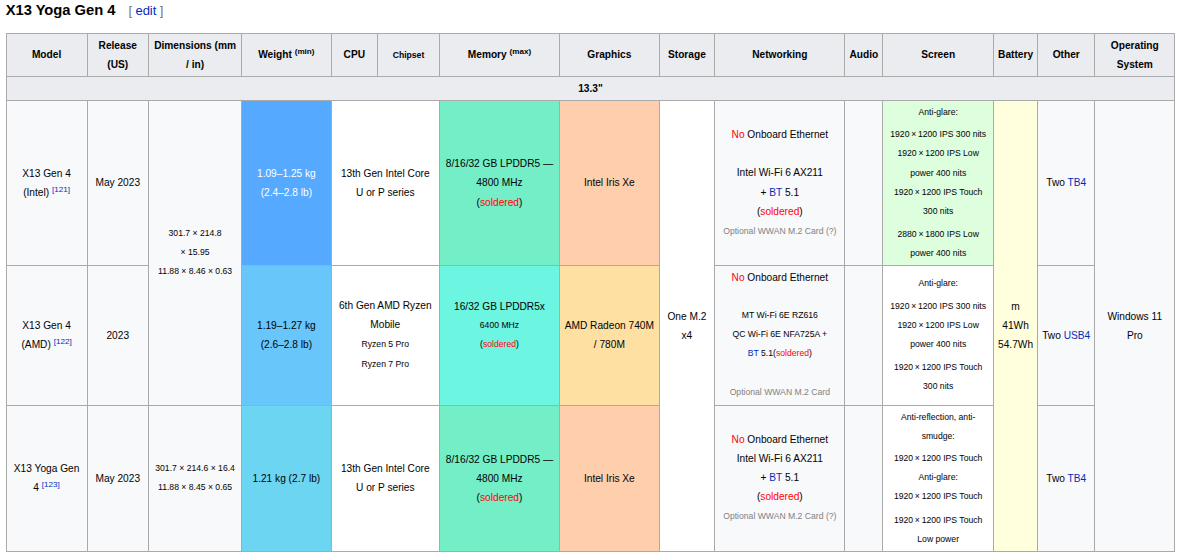The image size is (1182, 558).
Task: Click the 6th Gen AMD Ryzen Mobile cell
Action: coord(385,335)
